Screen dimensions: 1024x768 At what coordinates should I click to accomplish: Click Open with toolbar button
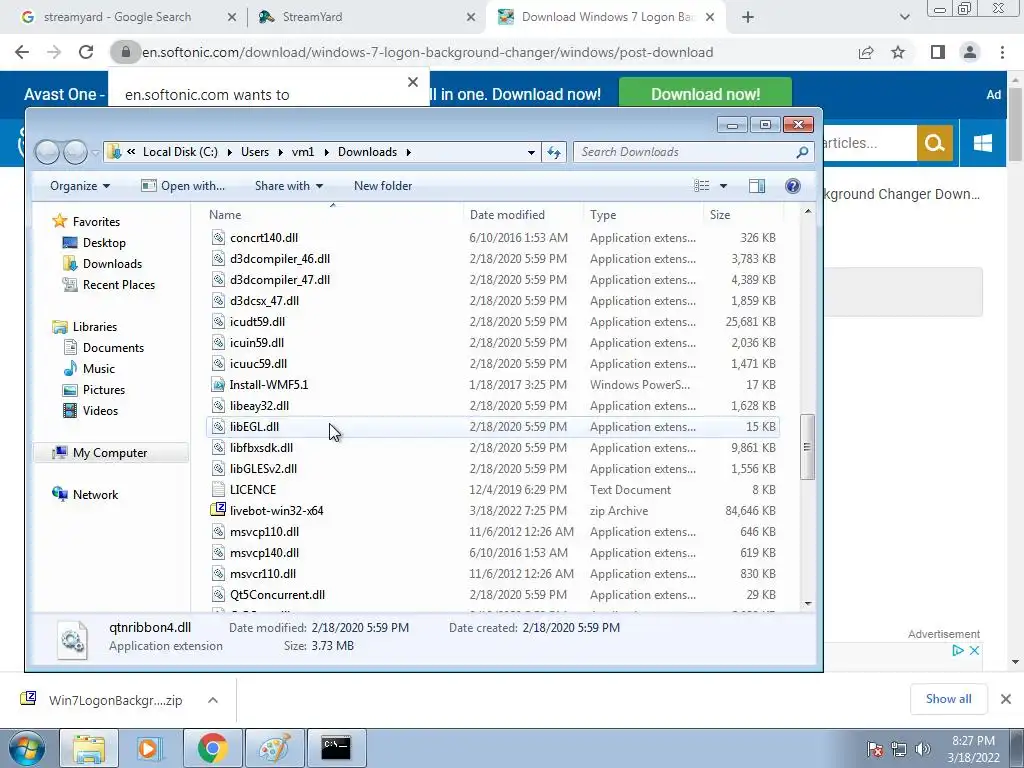tap(184, 186)
